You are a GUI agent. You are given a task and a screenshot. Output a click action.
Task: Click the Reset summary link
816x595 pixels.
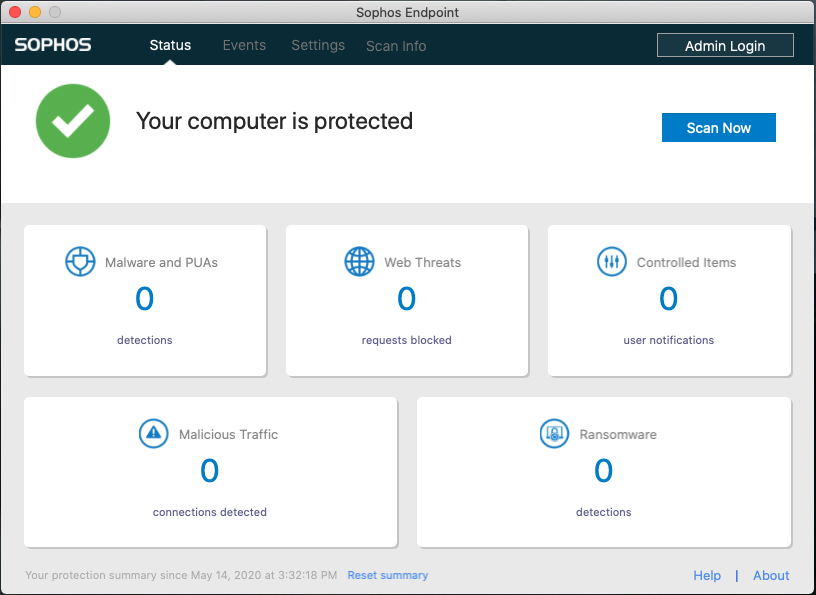tap(388, 575)
